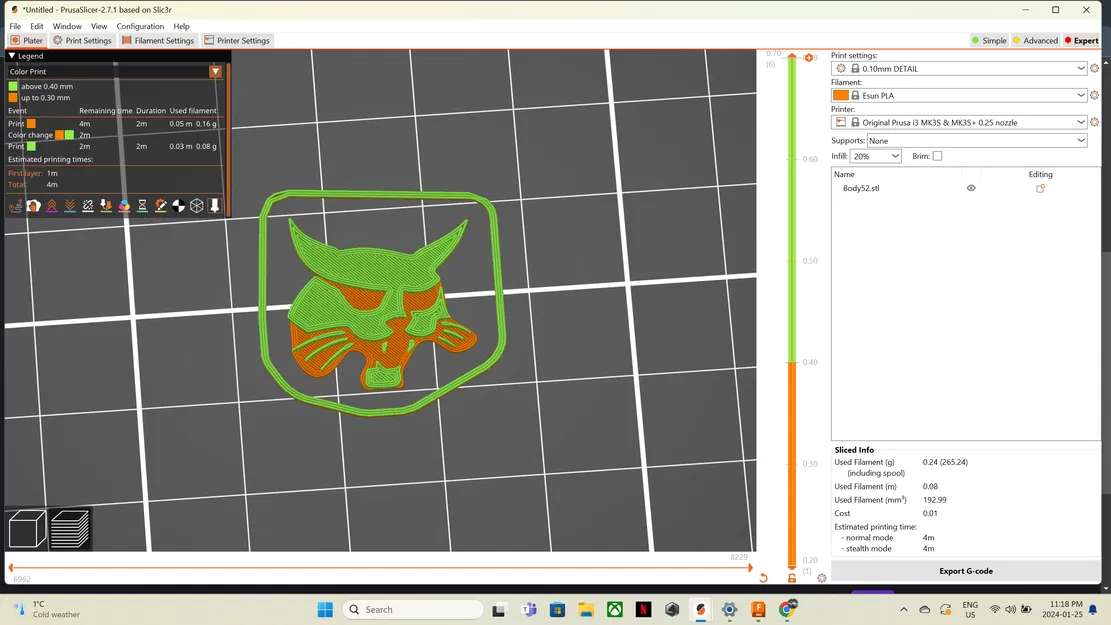Select Body52.stl in object list
1111x625 pixels.
coord(861,188)
